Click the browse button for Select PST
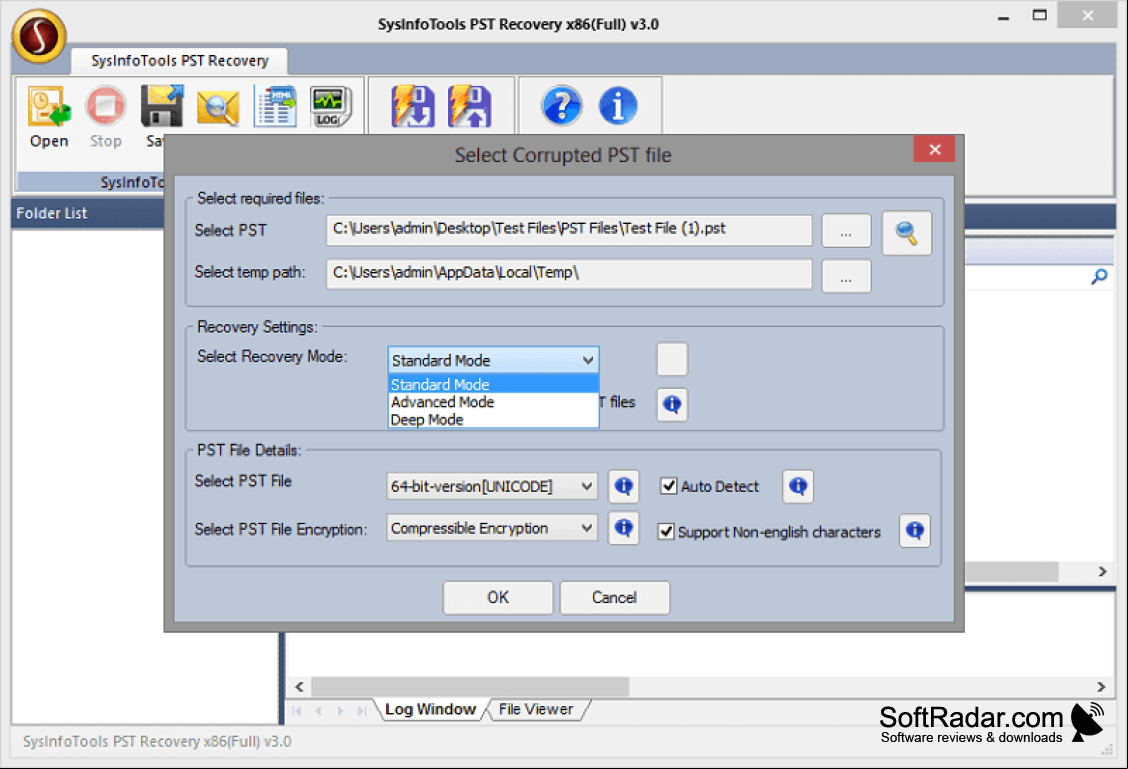1128x769 pixels. (846, 231)
